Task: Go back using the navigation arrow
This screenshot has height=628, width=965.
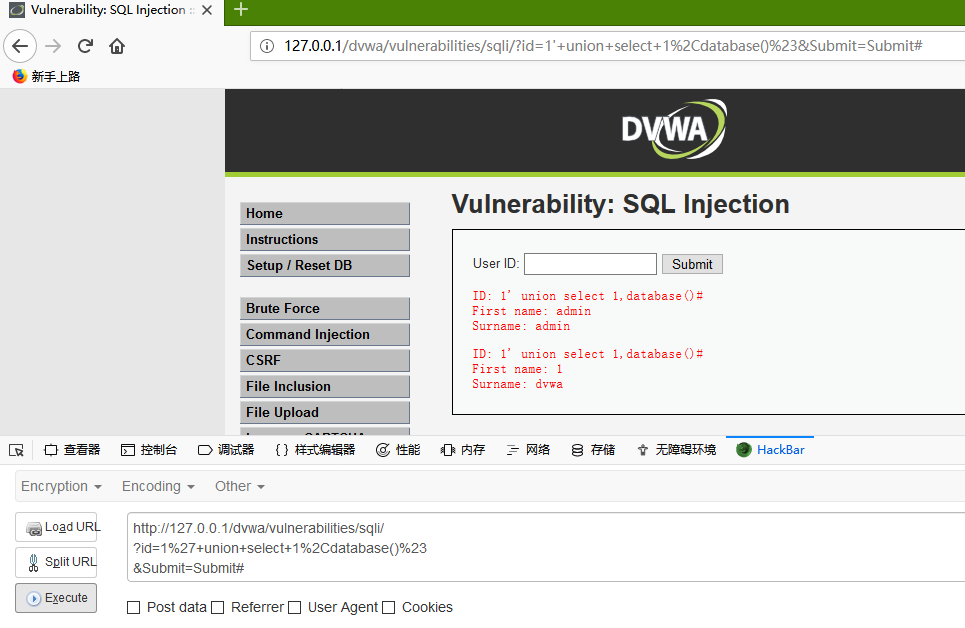Action: pyautogui.click(x=20, y=45)
